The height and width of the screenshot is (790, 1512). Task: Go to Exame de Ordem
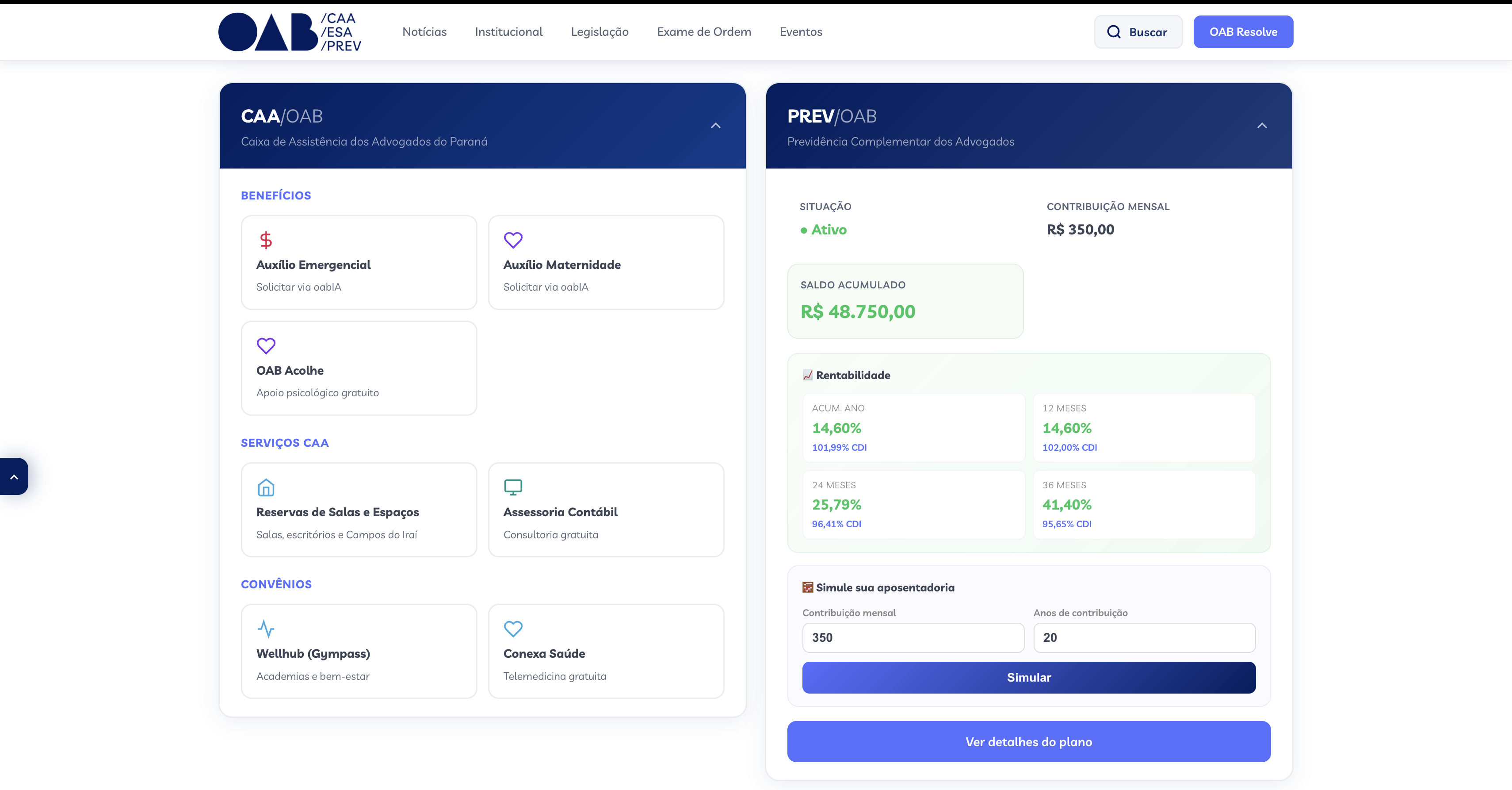[x=704, y=32]
